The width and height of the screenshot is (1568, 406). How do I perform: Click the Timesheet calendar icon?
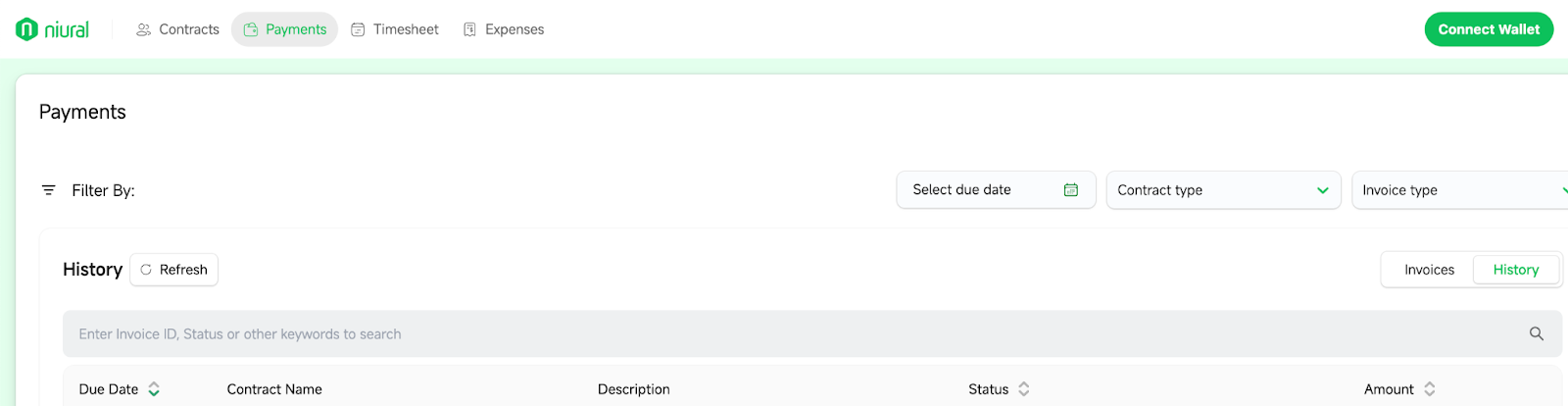pos(358,29)
